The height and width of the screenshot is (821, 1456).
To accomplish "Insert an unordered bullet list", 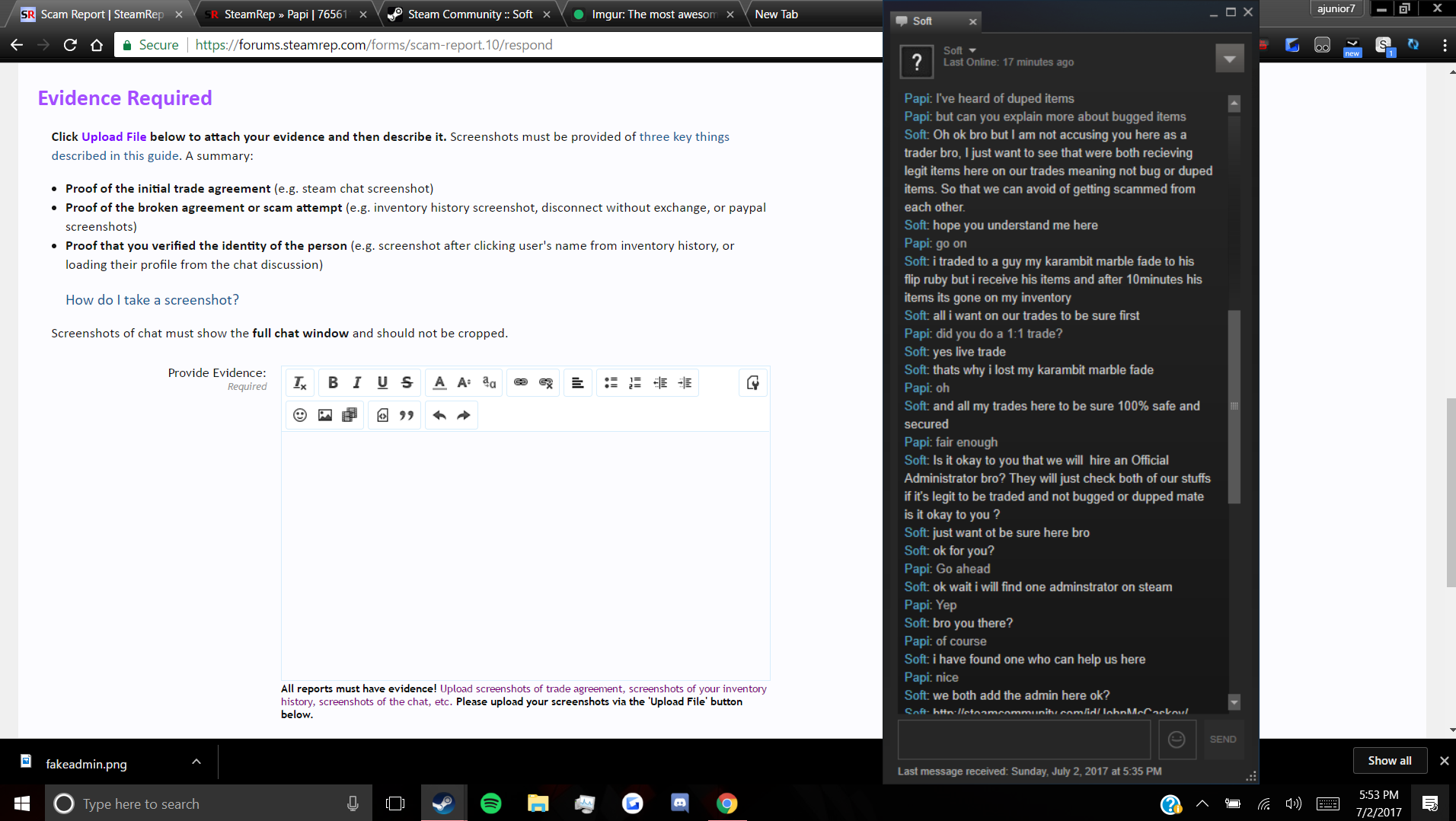I will 611,382.
